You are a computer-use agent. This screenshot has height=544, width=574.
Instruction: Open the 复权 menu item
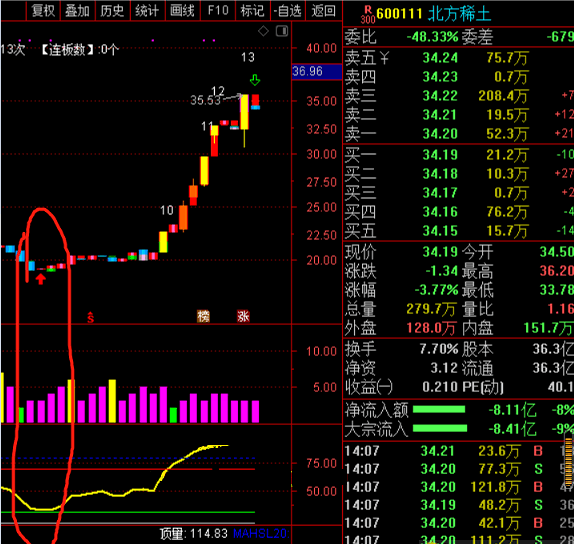[x=43, y=11]
